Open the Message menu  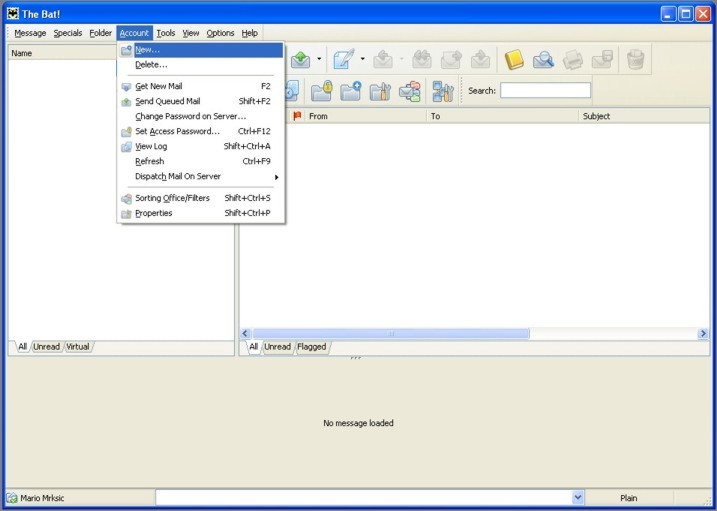click(x=30, y=33)
